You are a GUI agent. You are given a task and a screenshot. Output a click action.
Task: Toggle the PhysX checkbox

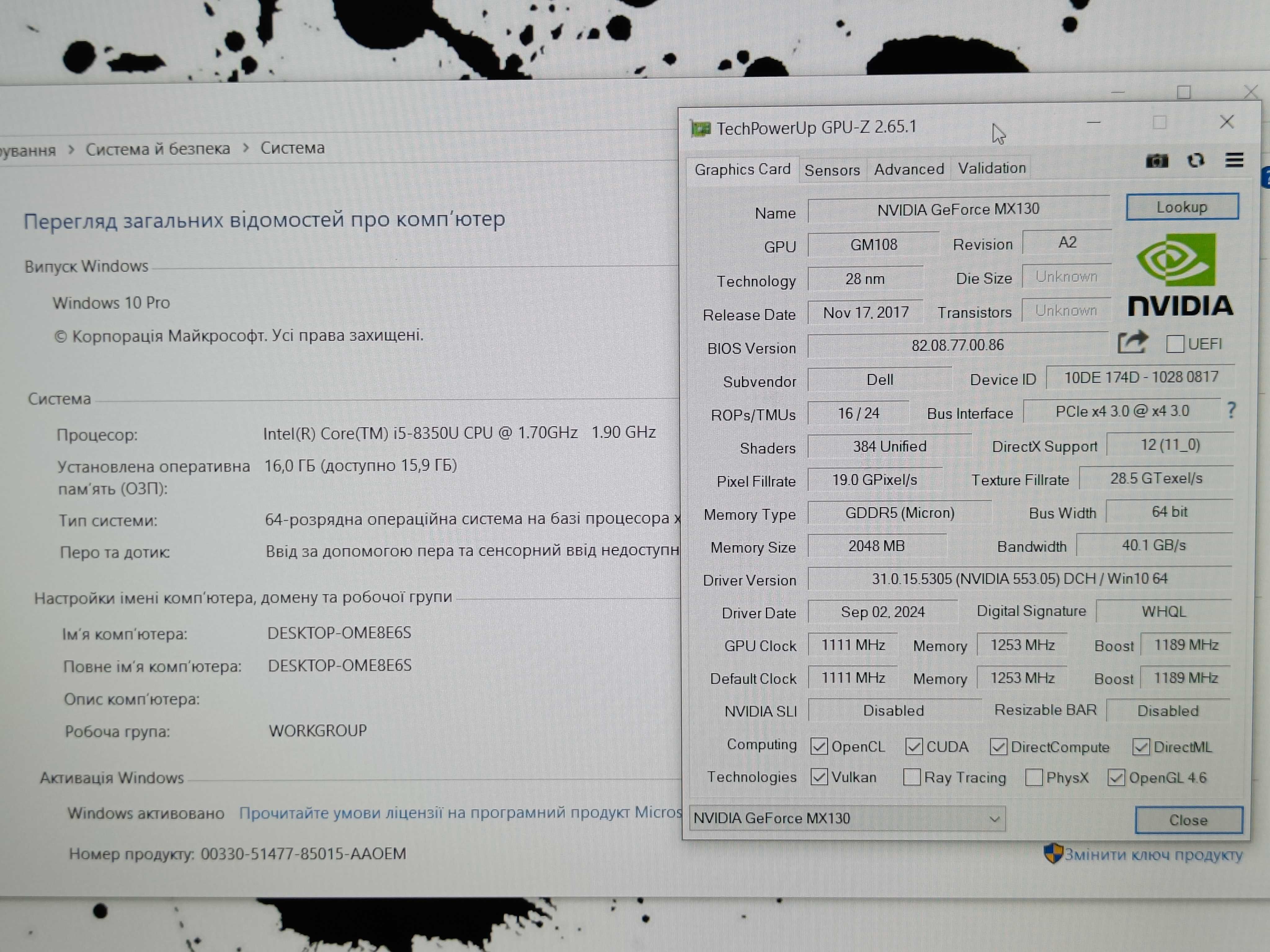click(1033, 777)
